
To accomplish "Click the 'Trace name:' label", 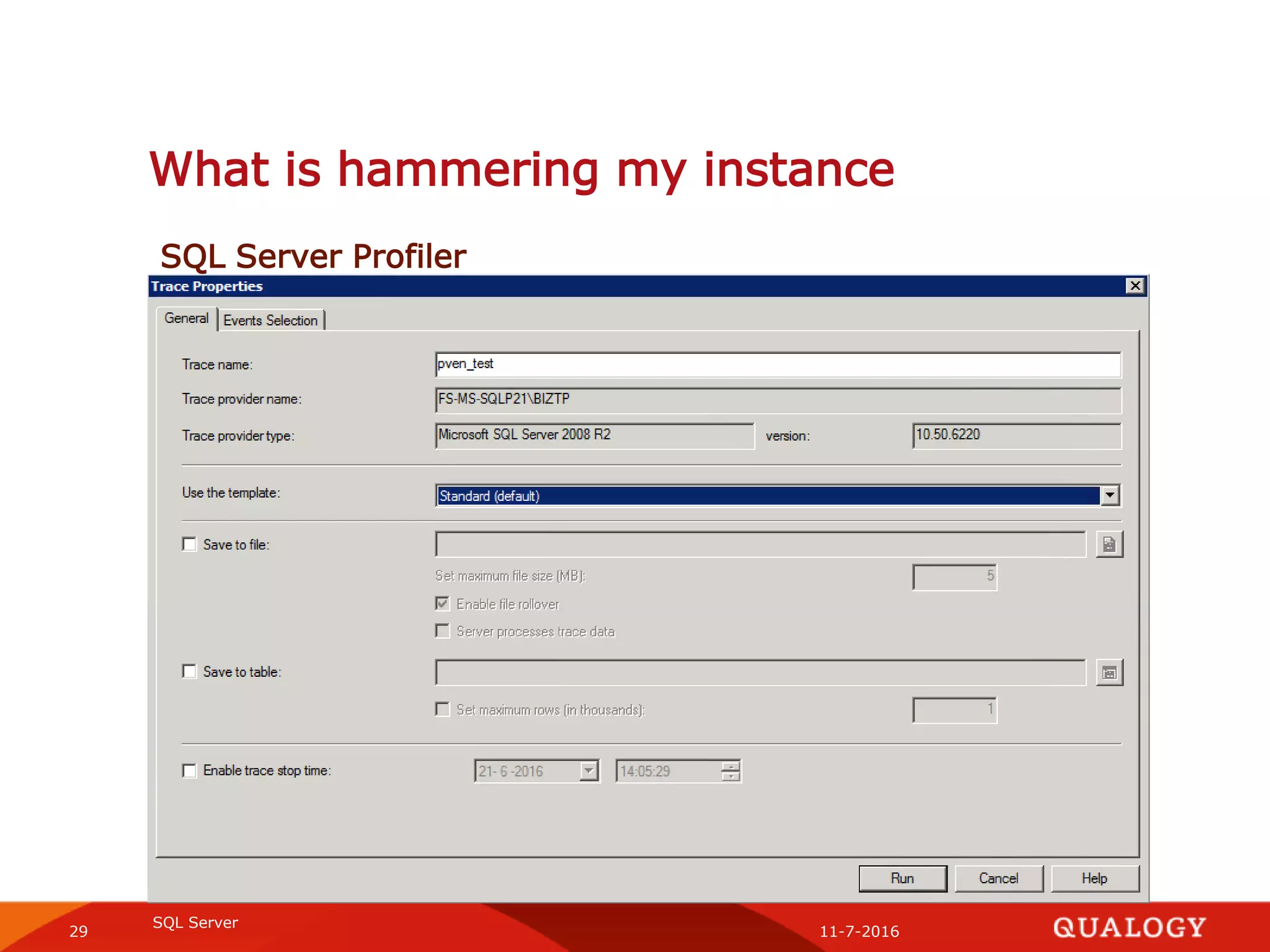I will (x=217, y=364).
